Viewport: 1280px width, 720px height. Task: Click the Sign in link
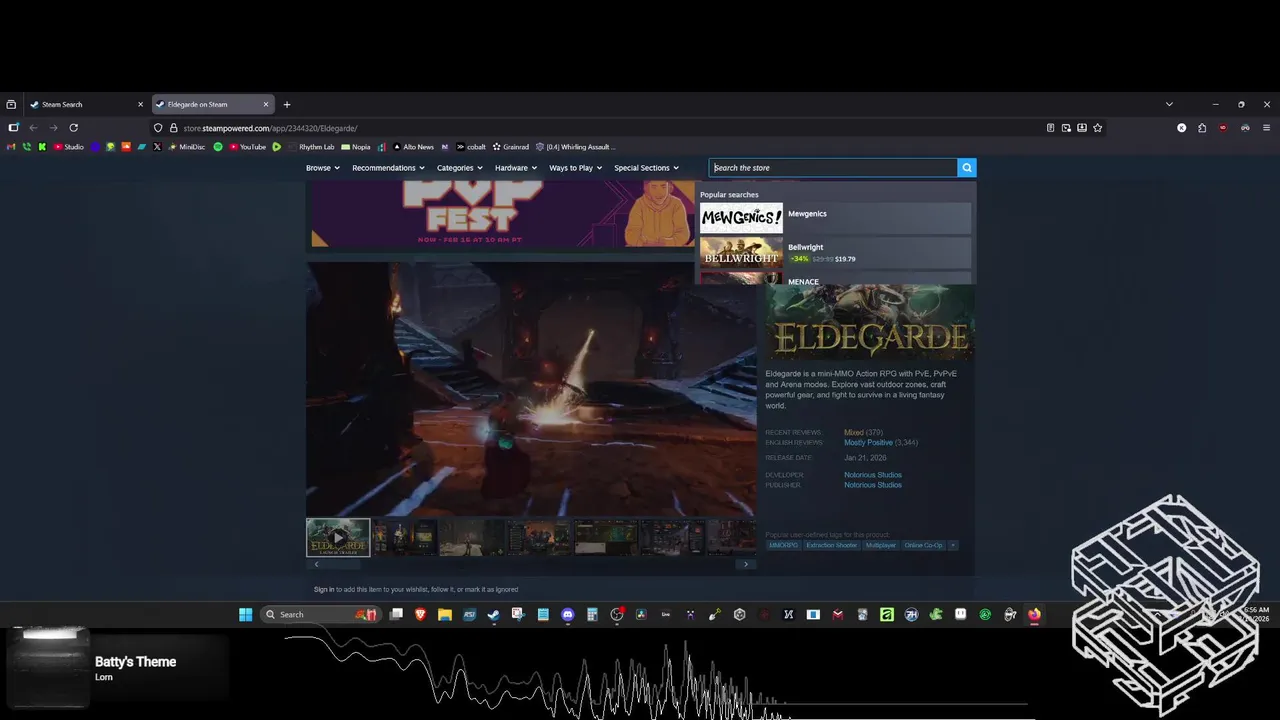tap(324, 589)
